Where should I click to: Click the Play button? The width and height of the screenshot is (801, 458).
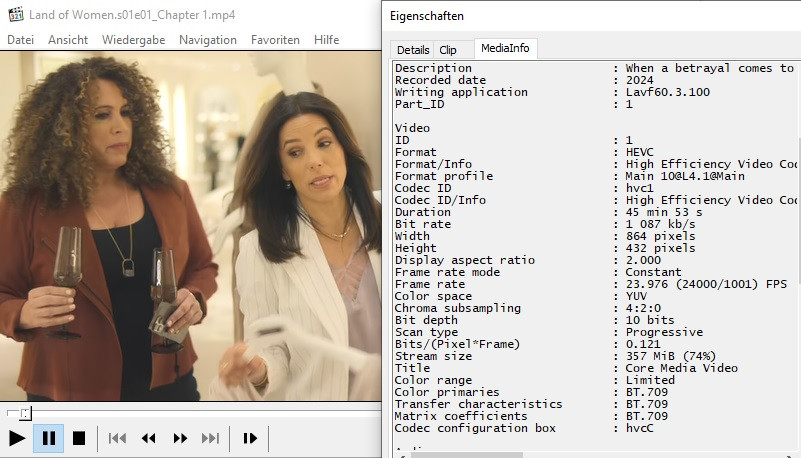17,438
